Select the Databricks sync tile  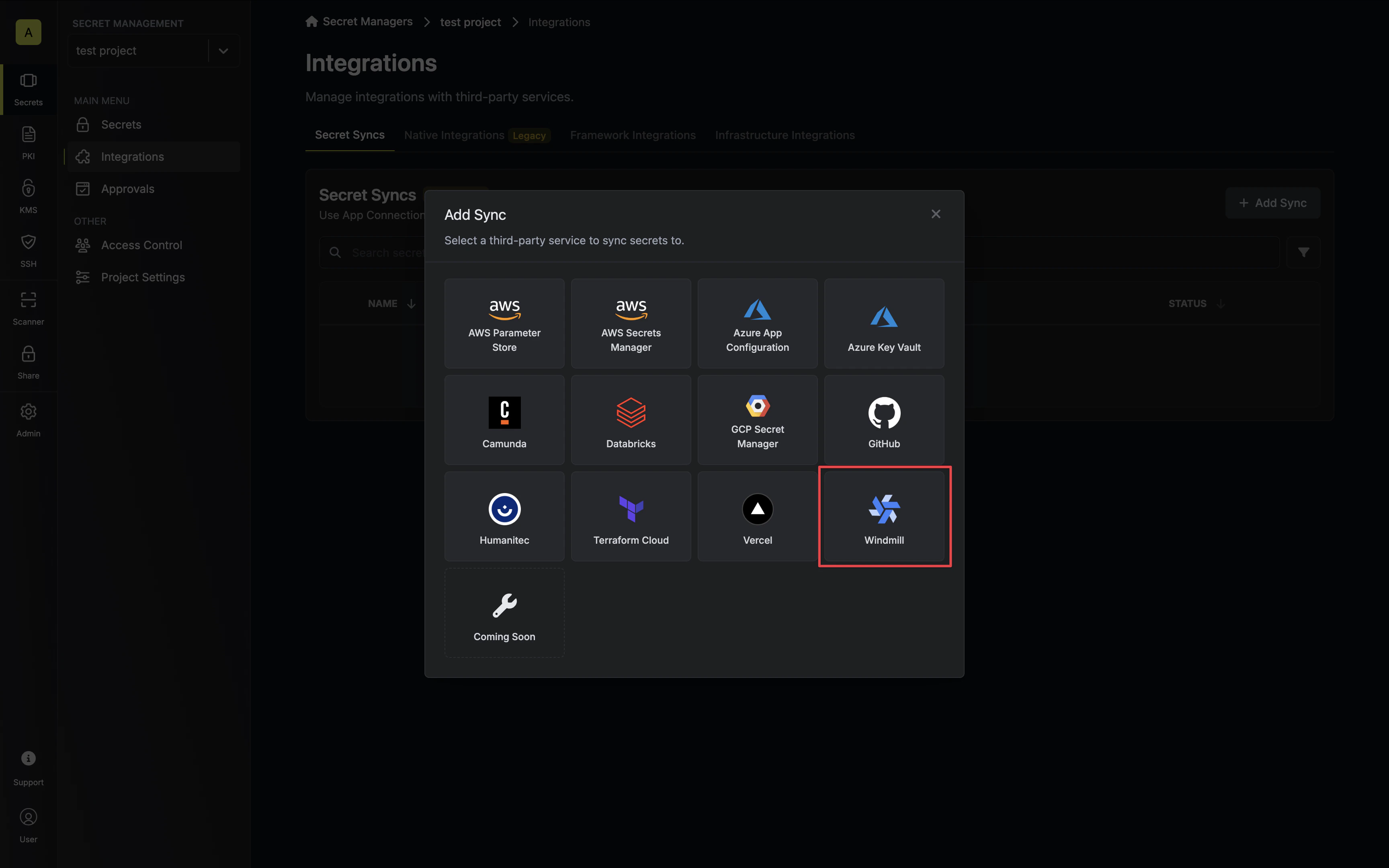[x=631, y=420]
